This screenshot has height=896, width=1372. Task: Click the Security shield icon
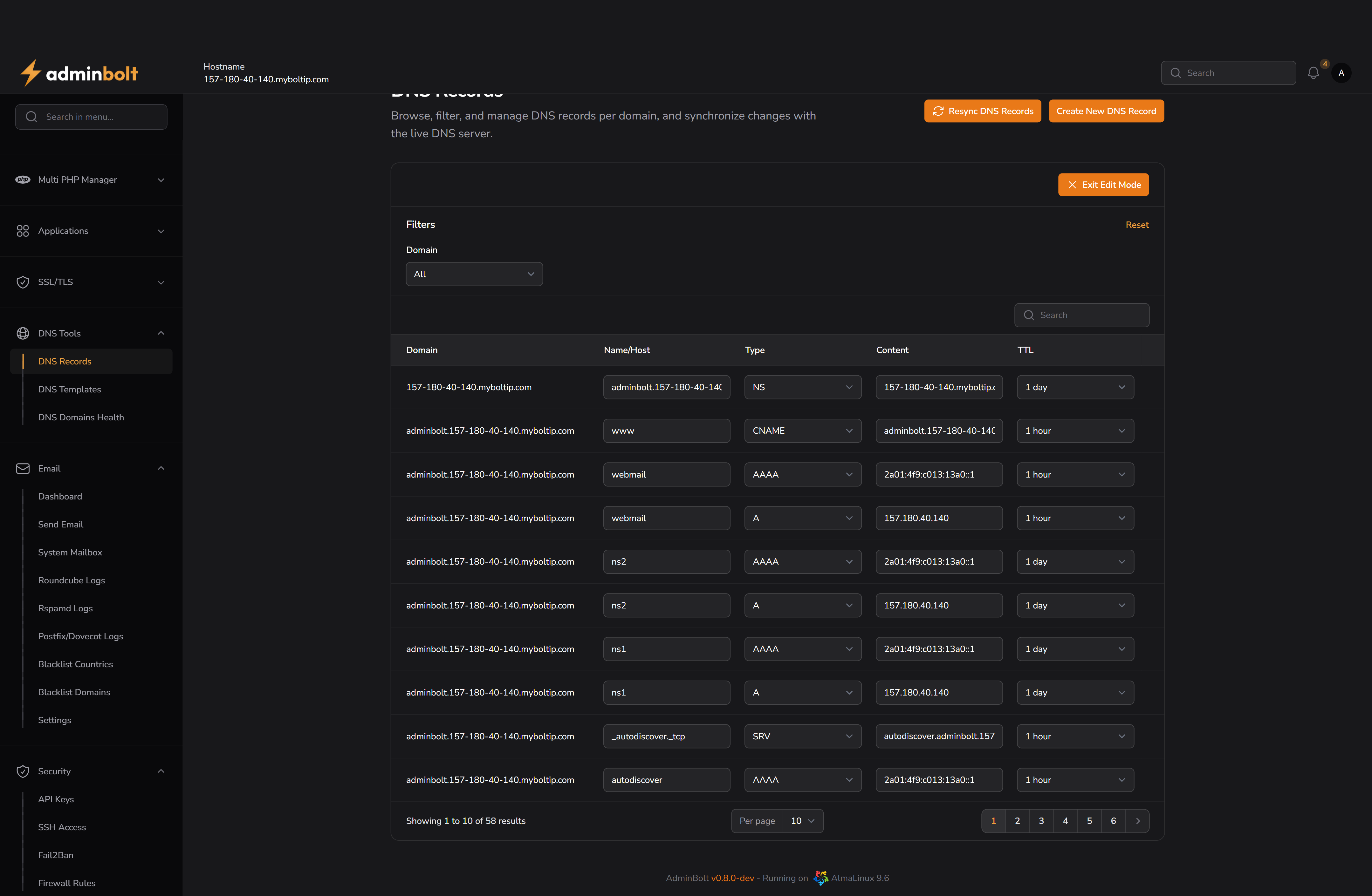pos(23,771)
